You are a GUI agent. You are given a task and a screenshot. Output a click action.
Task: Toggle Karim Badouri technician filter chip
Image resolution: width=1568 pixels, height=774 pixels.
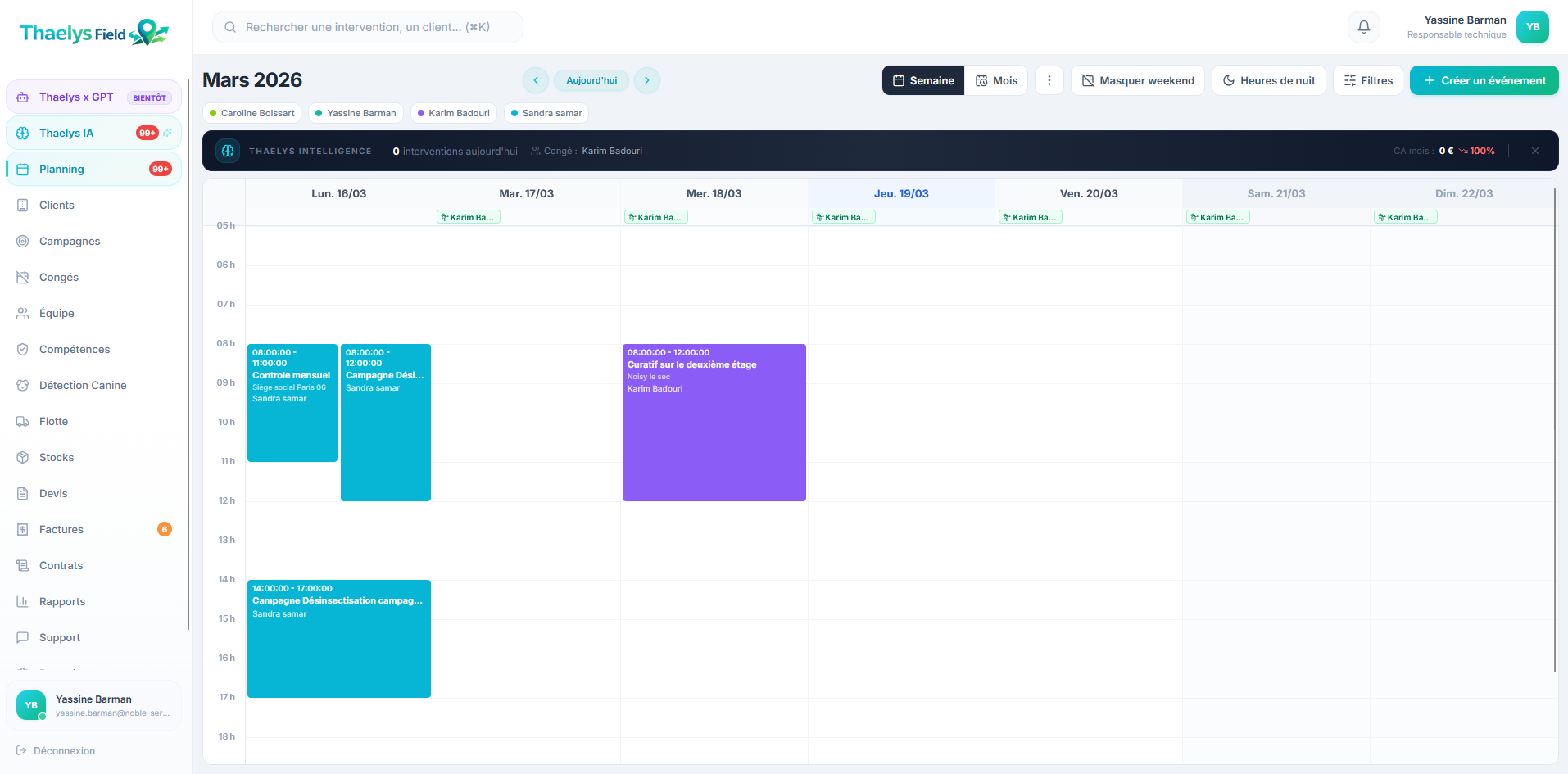click(x=454, y=113)
